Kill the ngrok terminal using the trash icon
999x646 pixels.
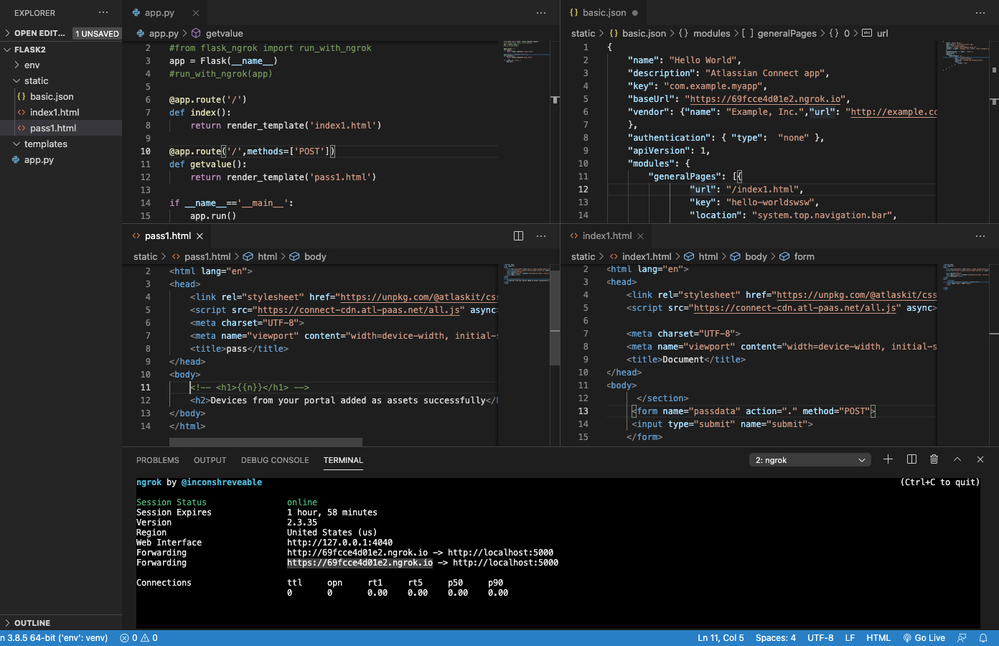pos(935,459)
